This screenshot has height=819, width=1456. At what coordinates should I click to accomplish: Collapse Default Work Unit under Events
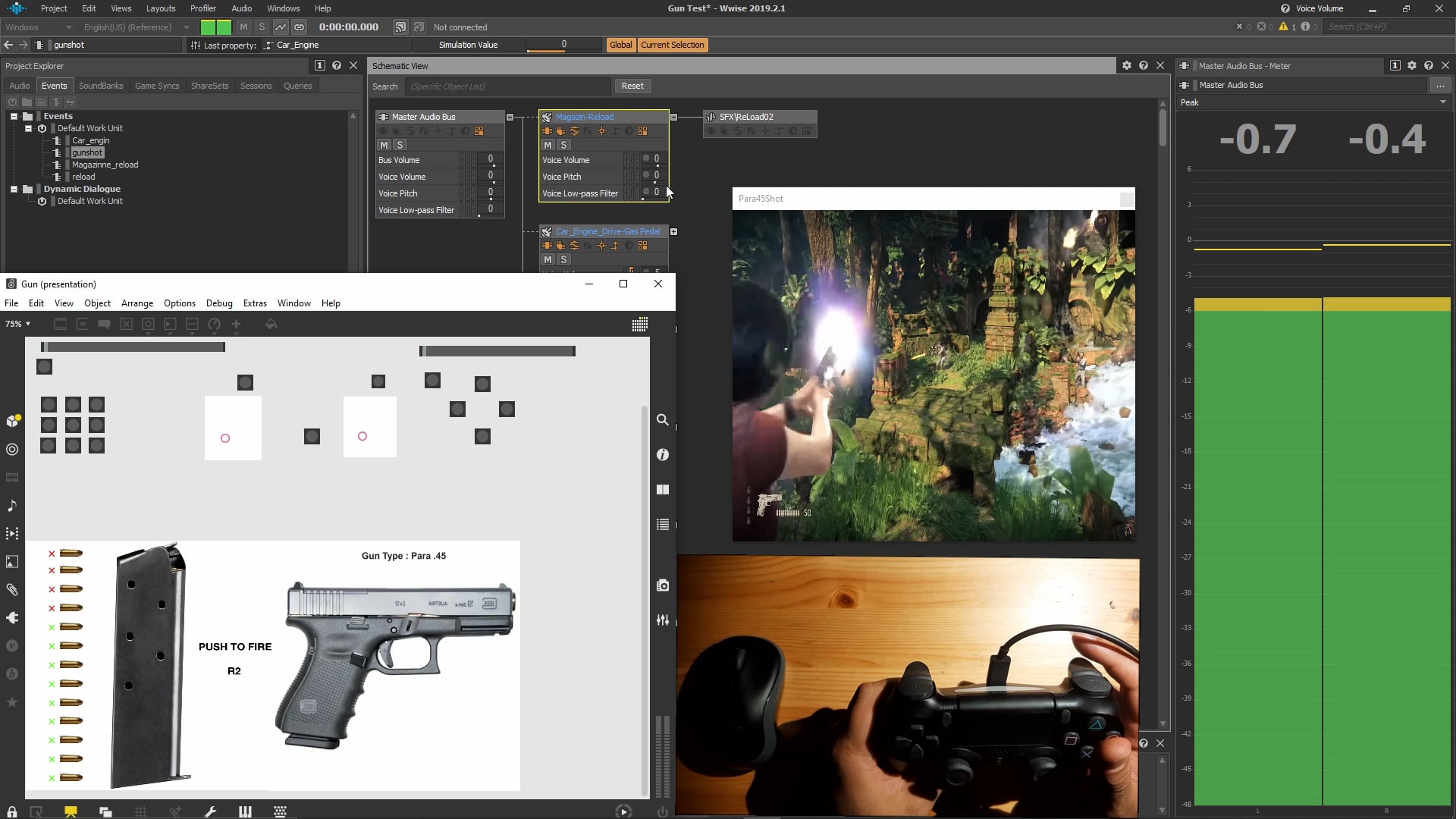click(29, 128)
